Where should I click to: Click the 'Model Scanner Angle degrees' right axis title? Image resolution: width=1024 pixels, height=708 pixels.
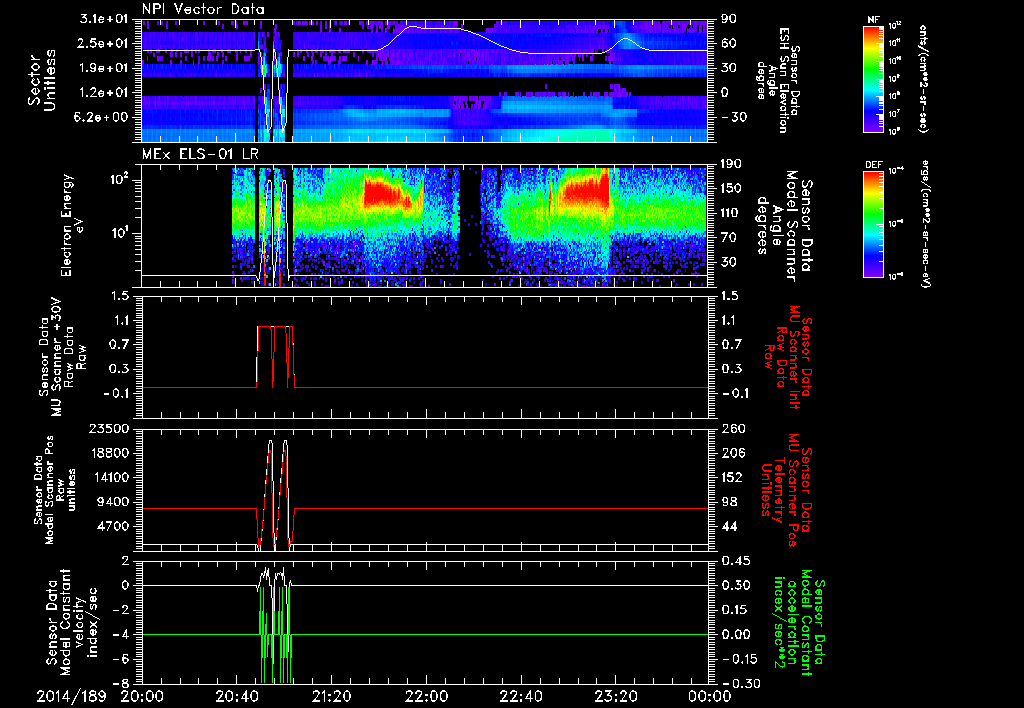point(784,225)
